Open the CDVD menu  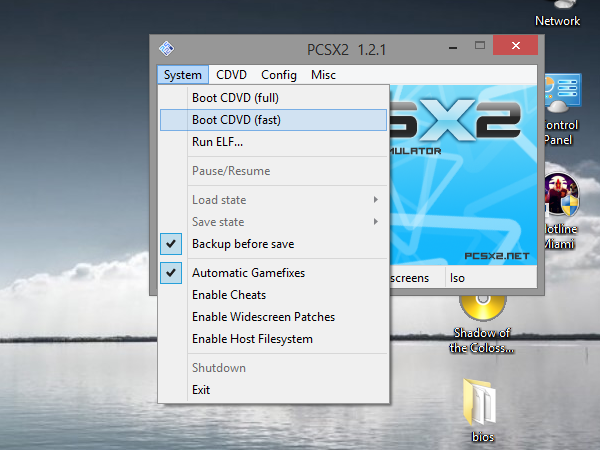coord(231,75)
